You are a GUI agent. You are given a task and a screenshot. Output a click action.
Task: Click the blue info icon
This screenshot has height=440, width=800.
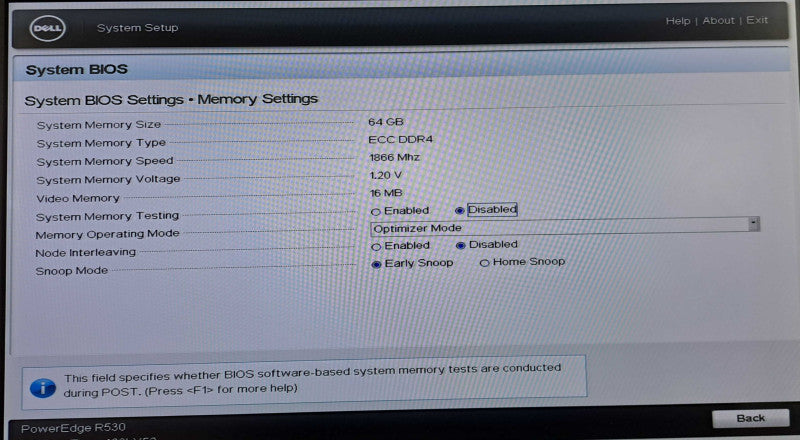43,388
